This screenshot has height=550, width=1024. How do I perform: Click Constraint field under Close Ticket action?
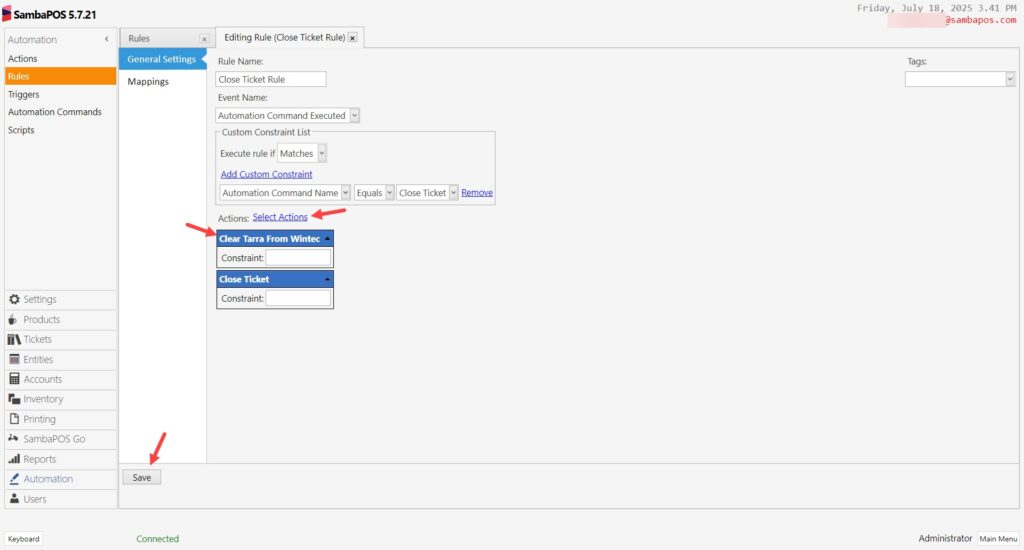[x=298, y=299]
